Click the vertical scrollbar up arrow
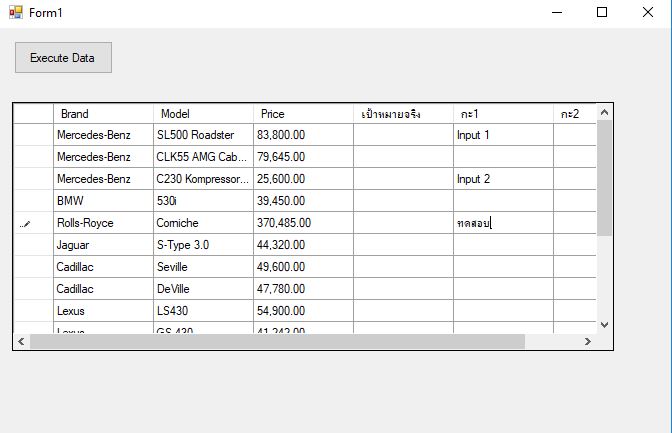This screenshot has height=433, width=672. pyautogui.click(x=603, y=113)
